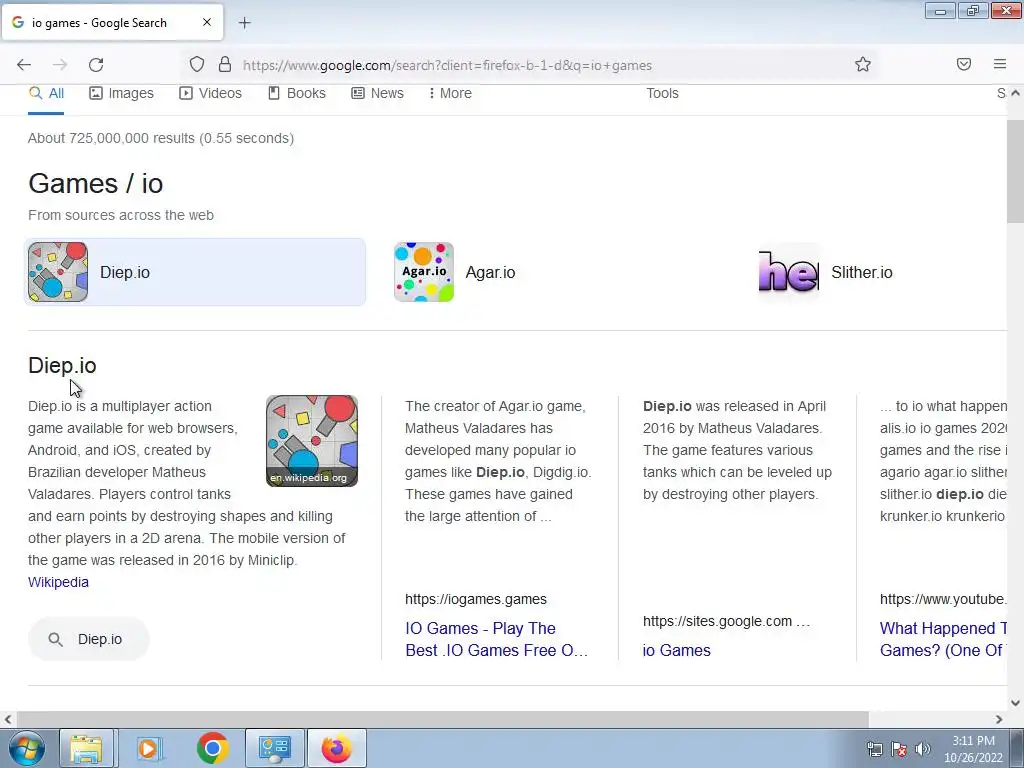The height and width of the screenshot is (768, 1024).
Task: Bookmark this page with the star icon
Action: click(863, 65)
